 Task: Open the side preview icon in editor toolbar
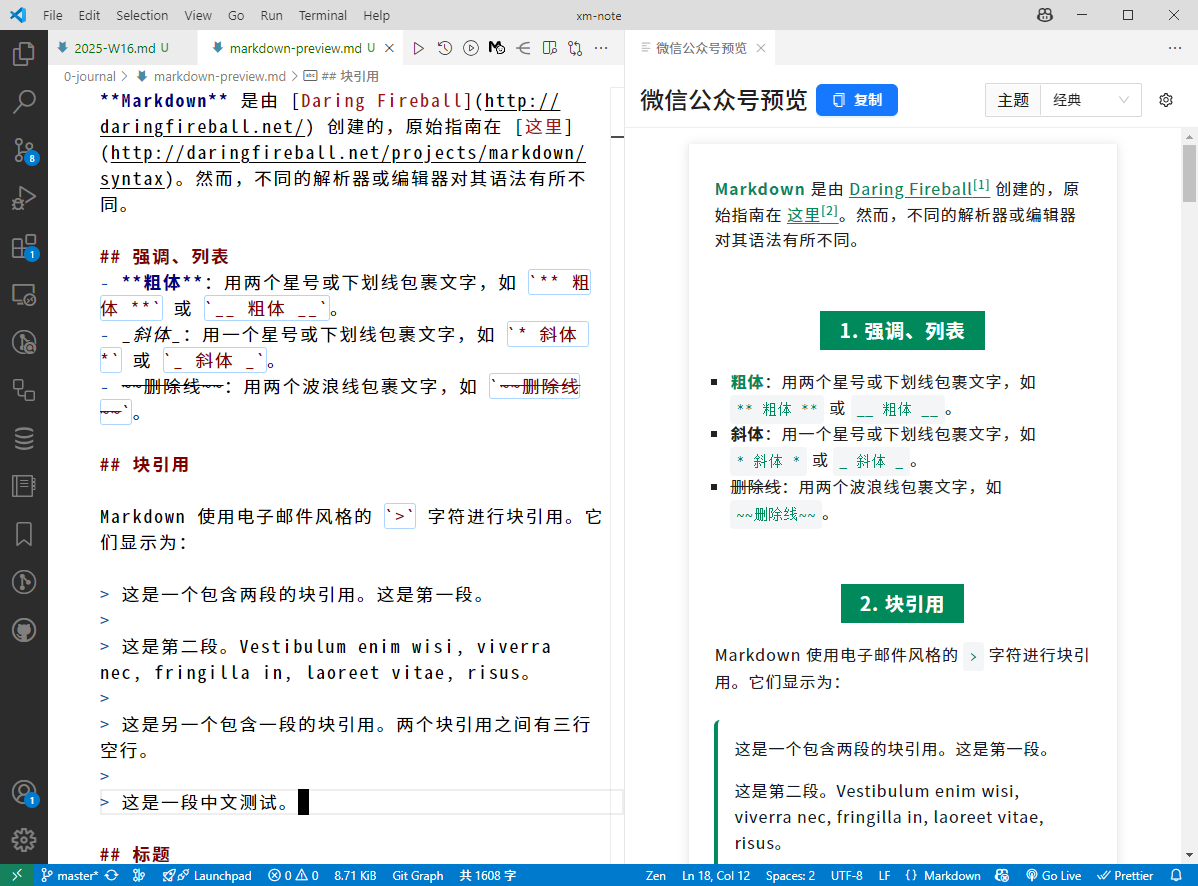[549, 48]
